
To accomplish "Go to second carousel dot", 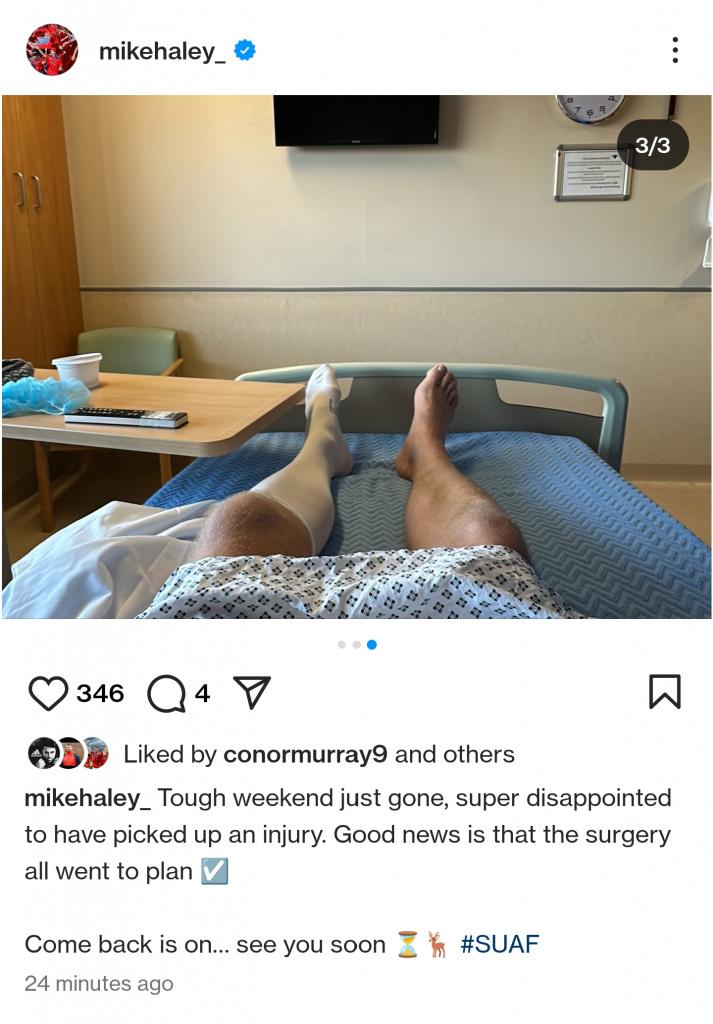I will point(356,645).
